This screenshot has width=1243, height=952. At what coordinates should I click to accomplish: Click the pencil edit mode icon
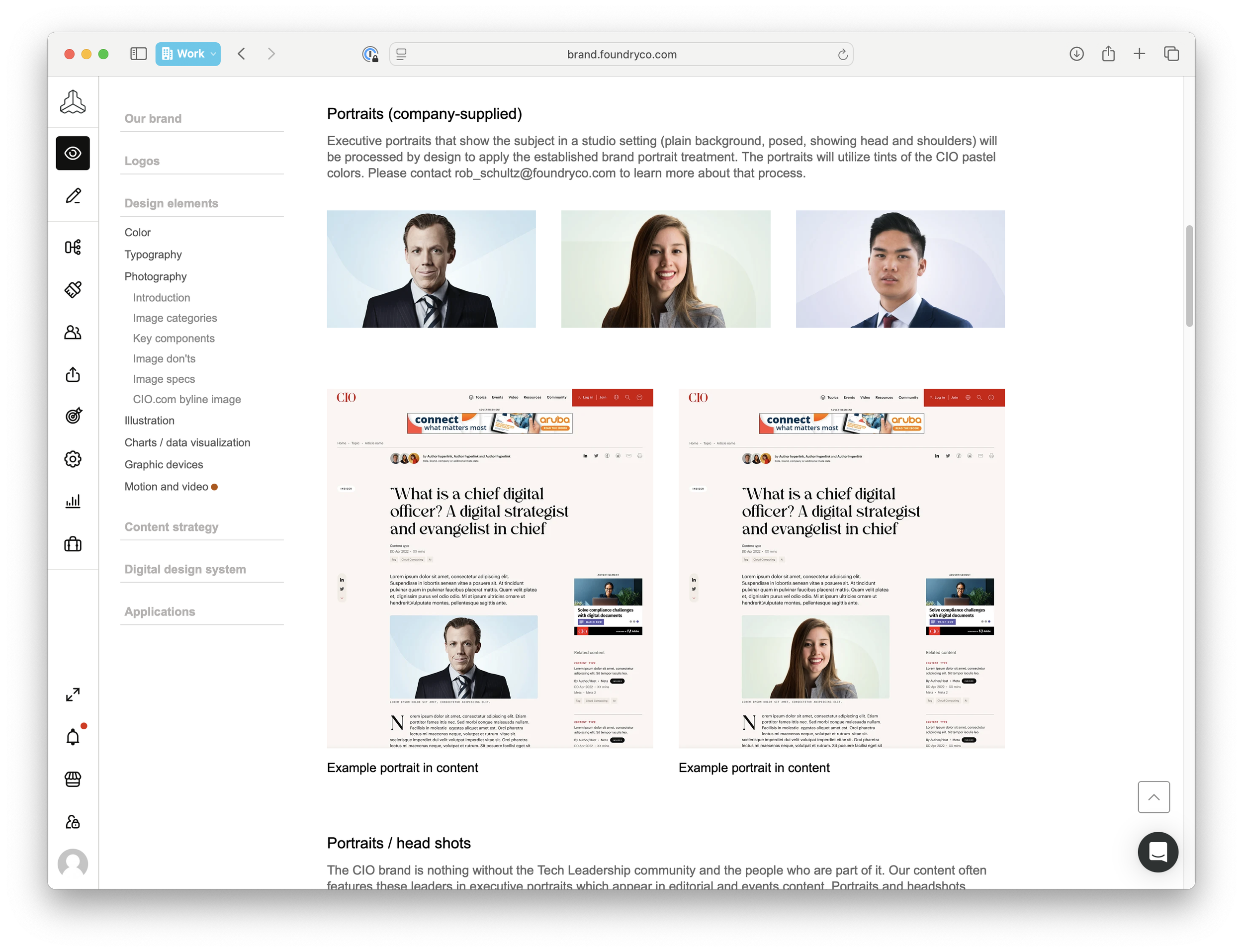click(x=73, y=196)
